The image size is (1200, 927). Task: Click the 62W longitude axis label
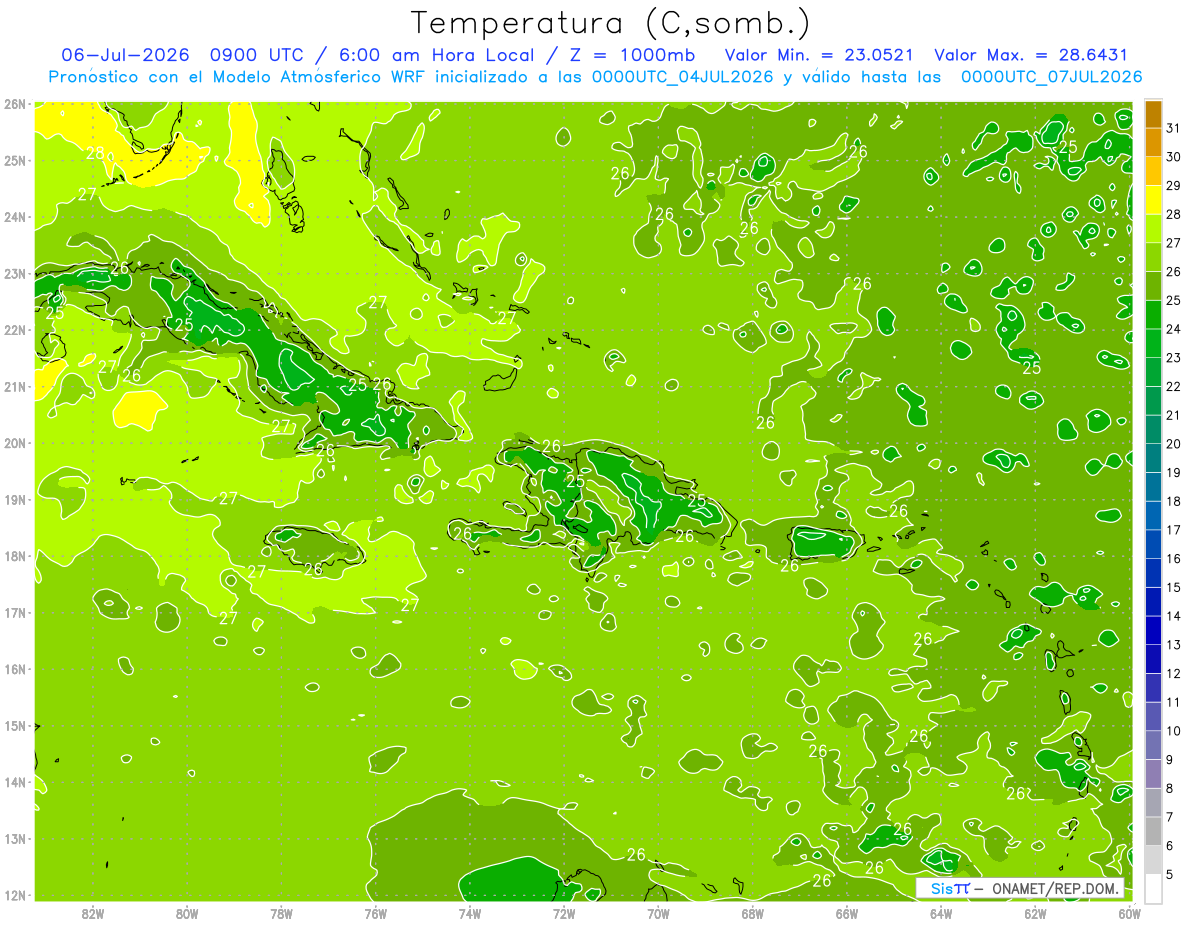point(1035,912)
